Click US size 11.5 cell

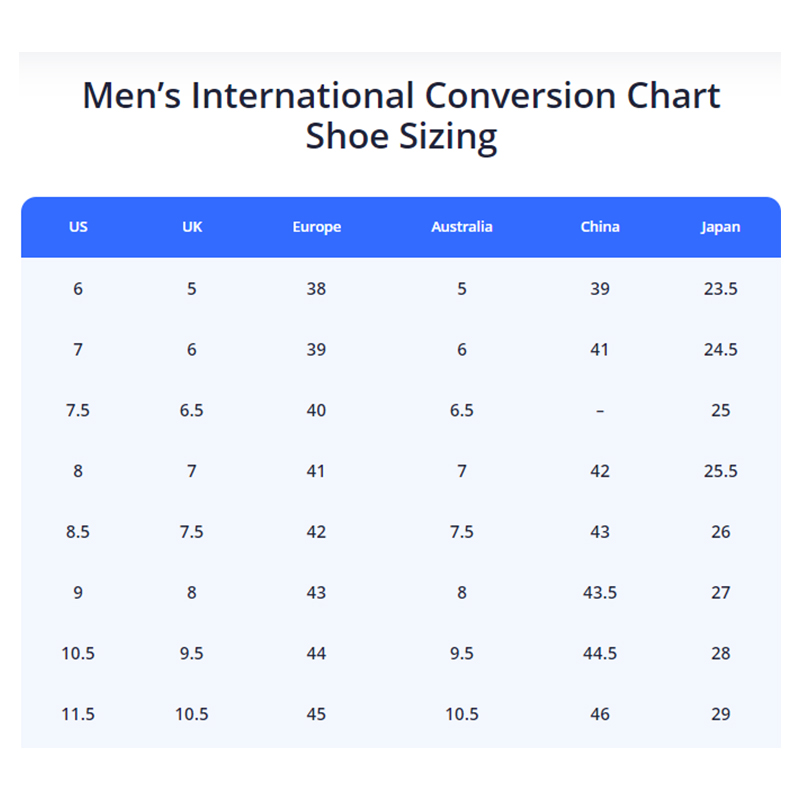tap(78, 714)
